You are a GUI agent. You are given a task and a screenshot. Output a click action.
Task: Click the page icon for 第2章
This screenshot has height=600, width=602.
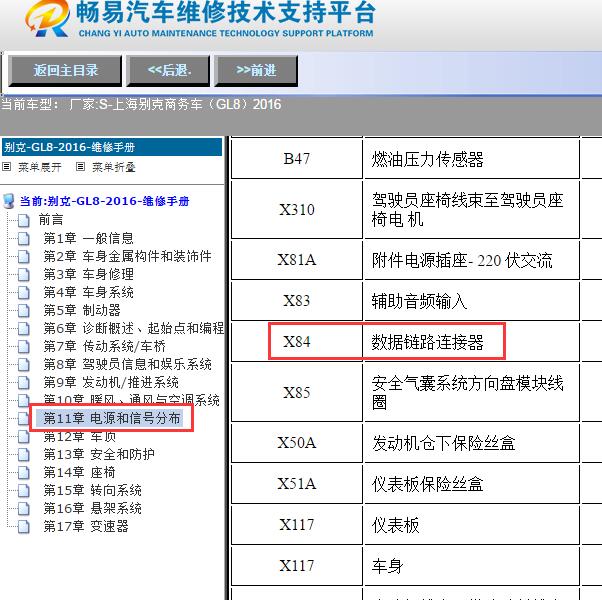coord(23,256)
